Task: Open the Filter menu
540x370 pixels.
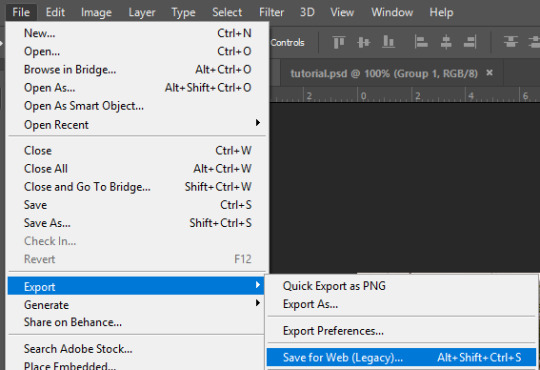Action: point(271,12)
